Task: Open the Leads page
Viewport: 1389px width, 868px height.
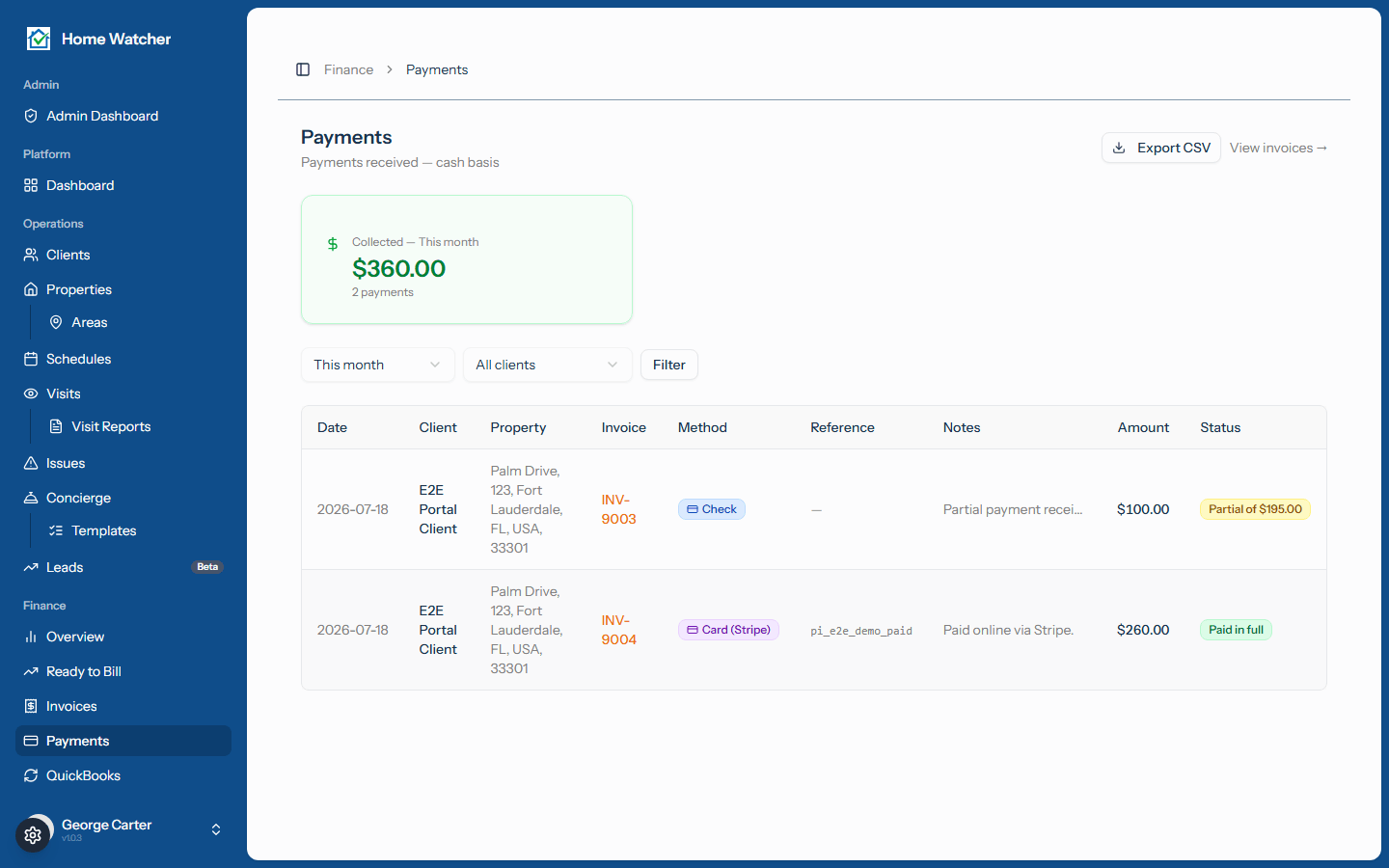Action: pos(123,567)
